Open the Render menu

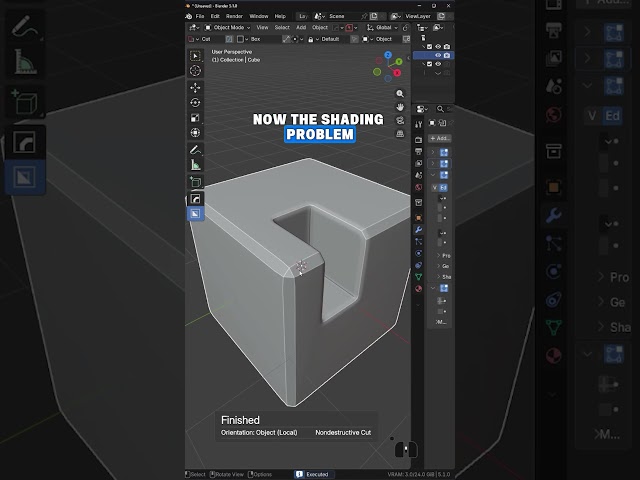234,16
